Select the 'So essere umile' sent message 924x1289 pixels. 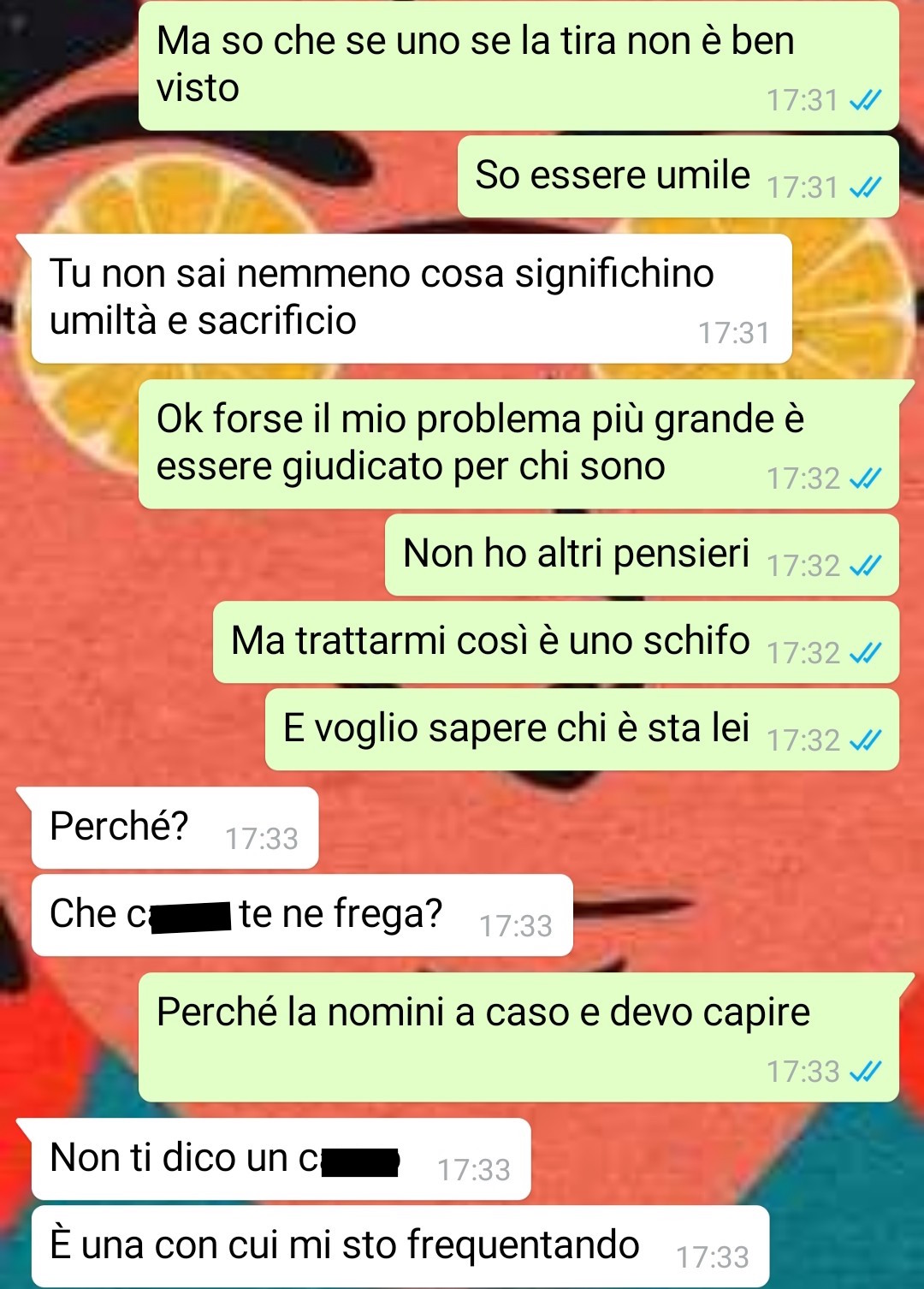coord(678,176)
